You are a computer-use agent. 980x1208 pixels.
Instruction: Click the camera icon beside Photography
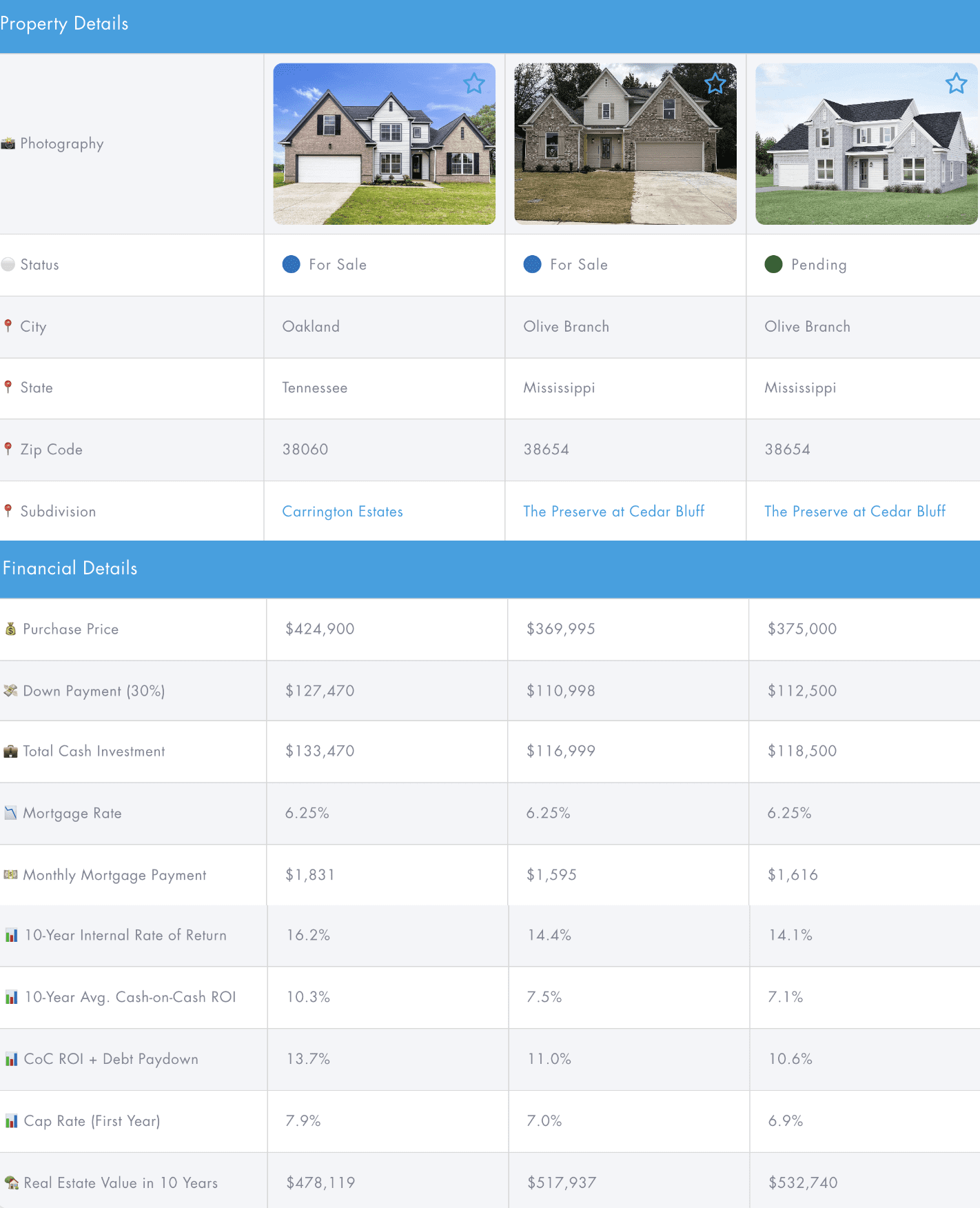(x=8, y=143)
